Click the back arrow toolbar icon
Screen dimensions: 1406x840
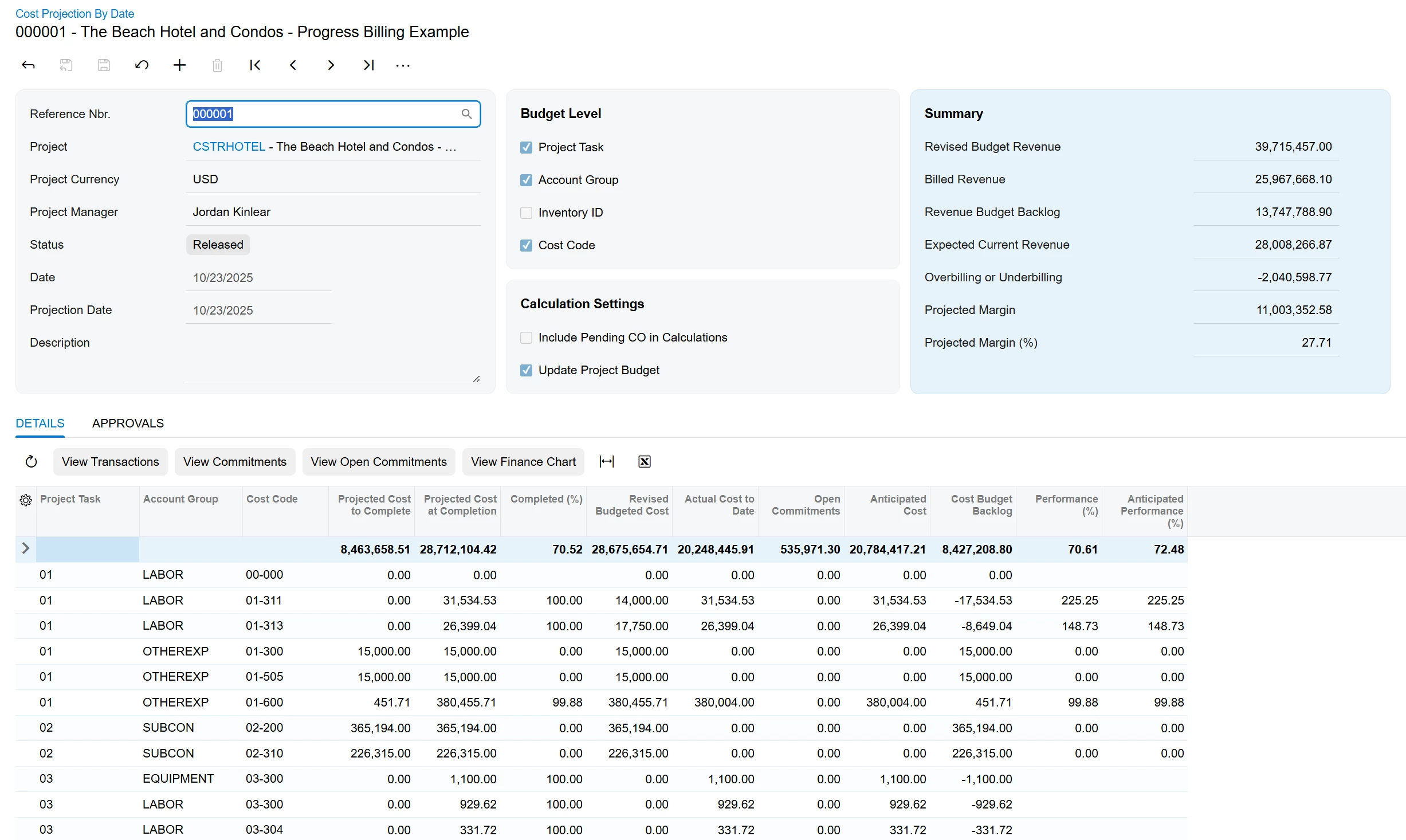(28, 65)
